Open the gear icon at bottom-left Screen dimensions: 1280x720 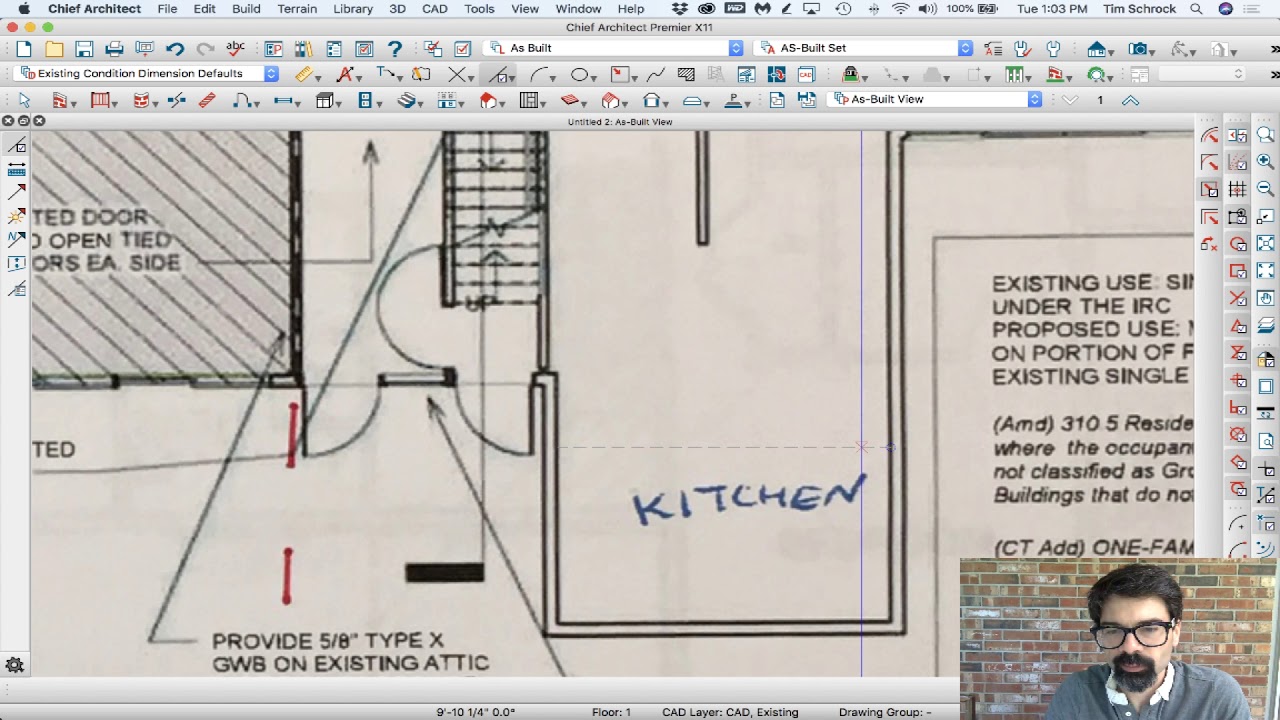15,664
